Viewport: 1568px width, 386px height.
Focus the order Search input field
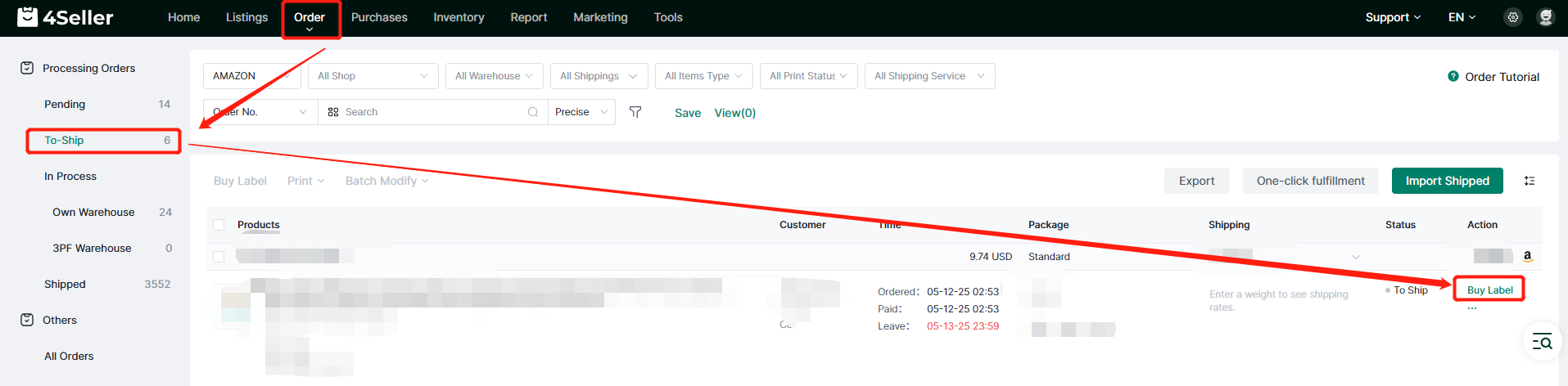click(434, 112)
